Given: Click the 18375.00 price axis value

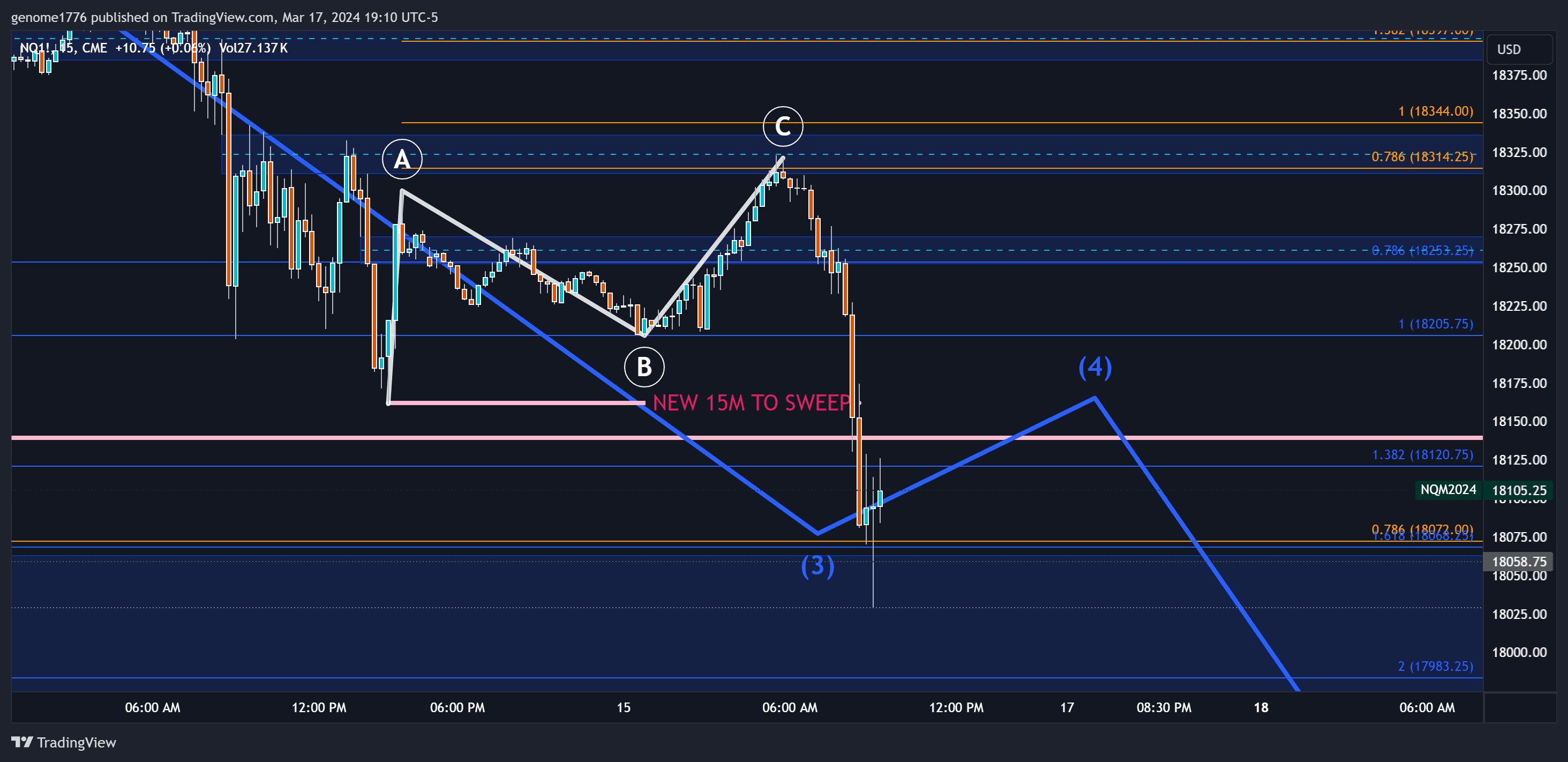Looking at the screenshot, I should point(1519,75).
